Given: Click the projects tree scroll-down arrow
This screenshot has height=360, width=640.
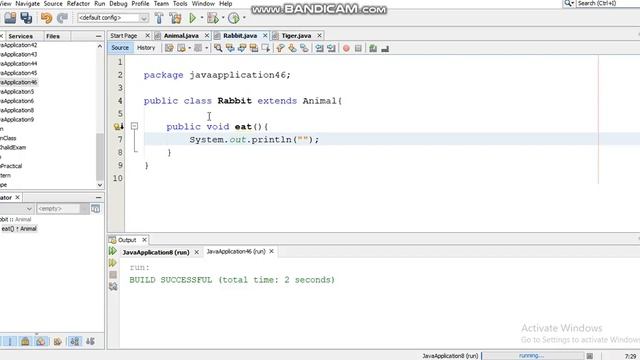Looking at the screenshot, I should click(x=100, y=185).
